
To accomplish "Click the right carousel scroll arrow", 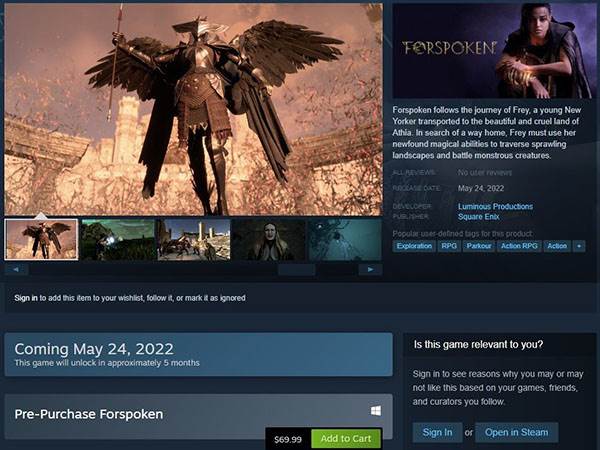I will [x=370, y=269].
